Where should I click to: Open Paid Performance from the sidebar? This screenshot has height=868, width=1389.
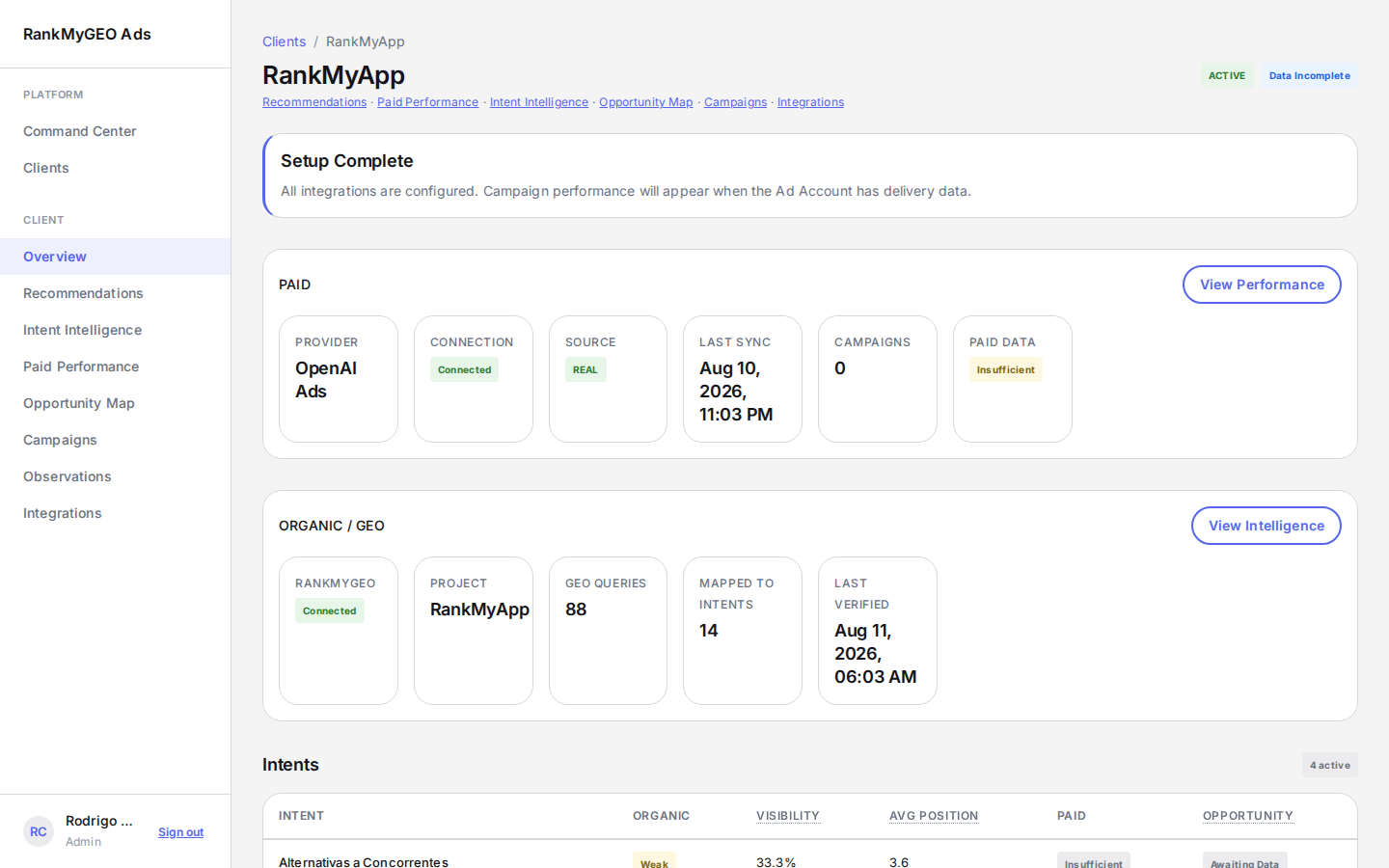click(x=116, y=366)
